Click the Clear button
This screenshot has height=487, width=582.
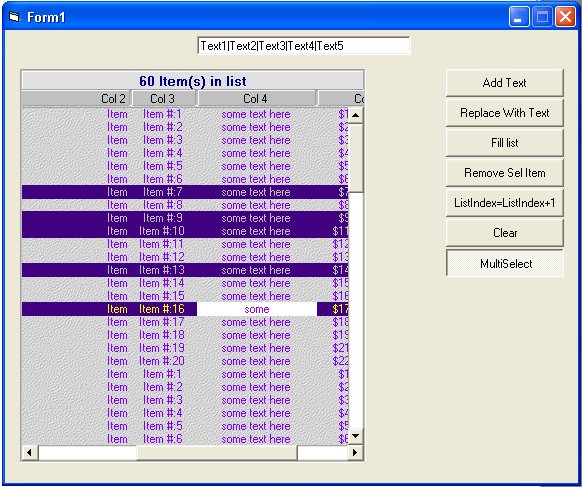pos(505,233)
